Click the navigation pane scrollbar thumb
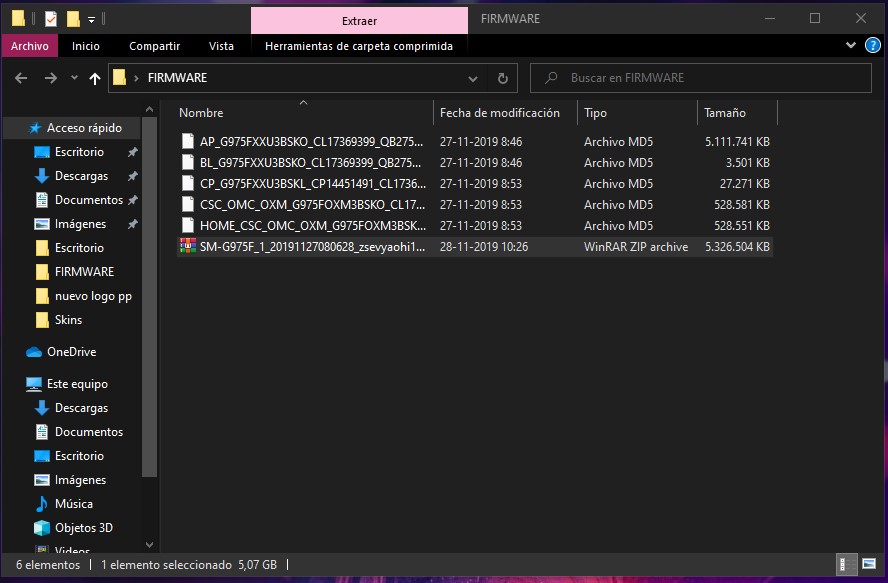The width and height of the screenshot is (888, 583). coord(150,297)
